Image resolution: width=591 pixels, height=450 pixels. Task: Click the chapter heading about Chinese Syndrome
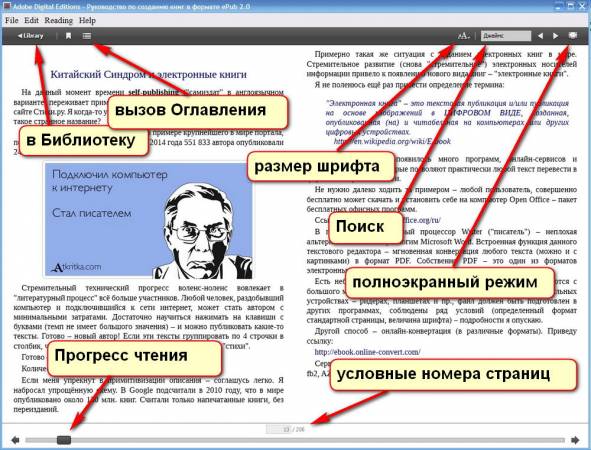point(149,74)
